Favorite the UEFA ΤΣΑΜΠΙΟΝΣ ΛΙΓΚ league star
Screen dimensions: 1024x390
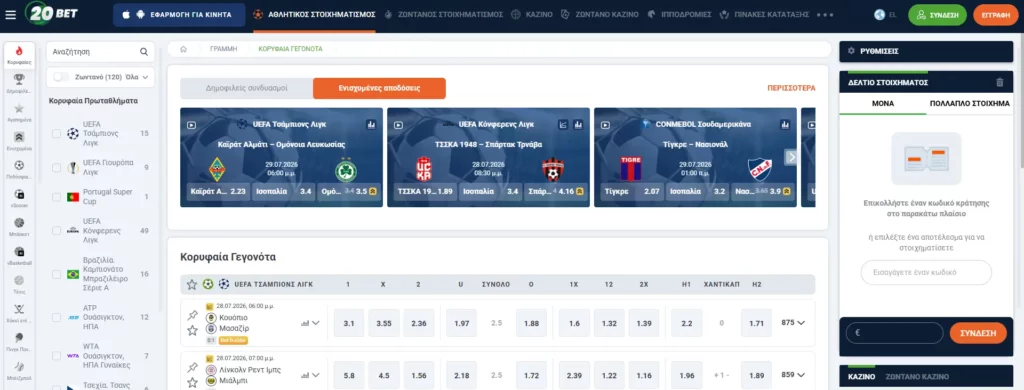coord(192,284)
